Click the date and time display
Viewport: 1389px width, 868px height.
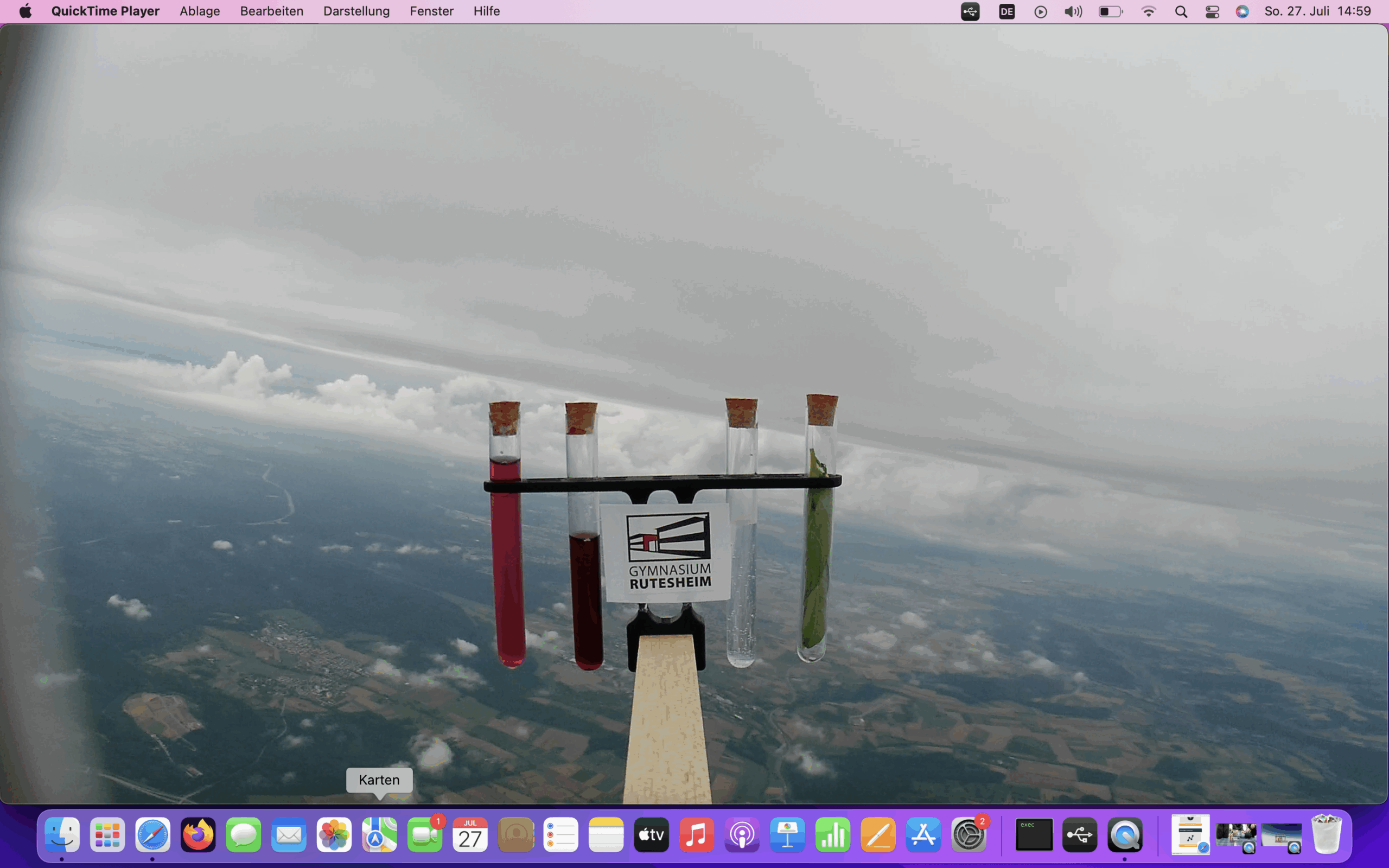(1317, 11)
